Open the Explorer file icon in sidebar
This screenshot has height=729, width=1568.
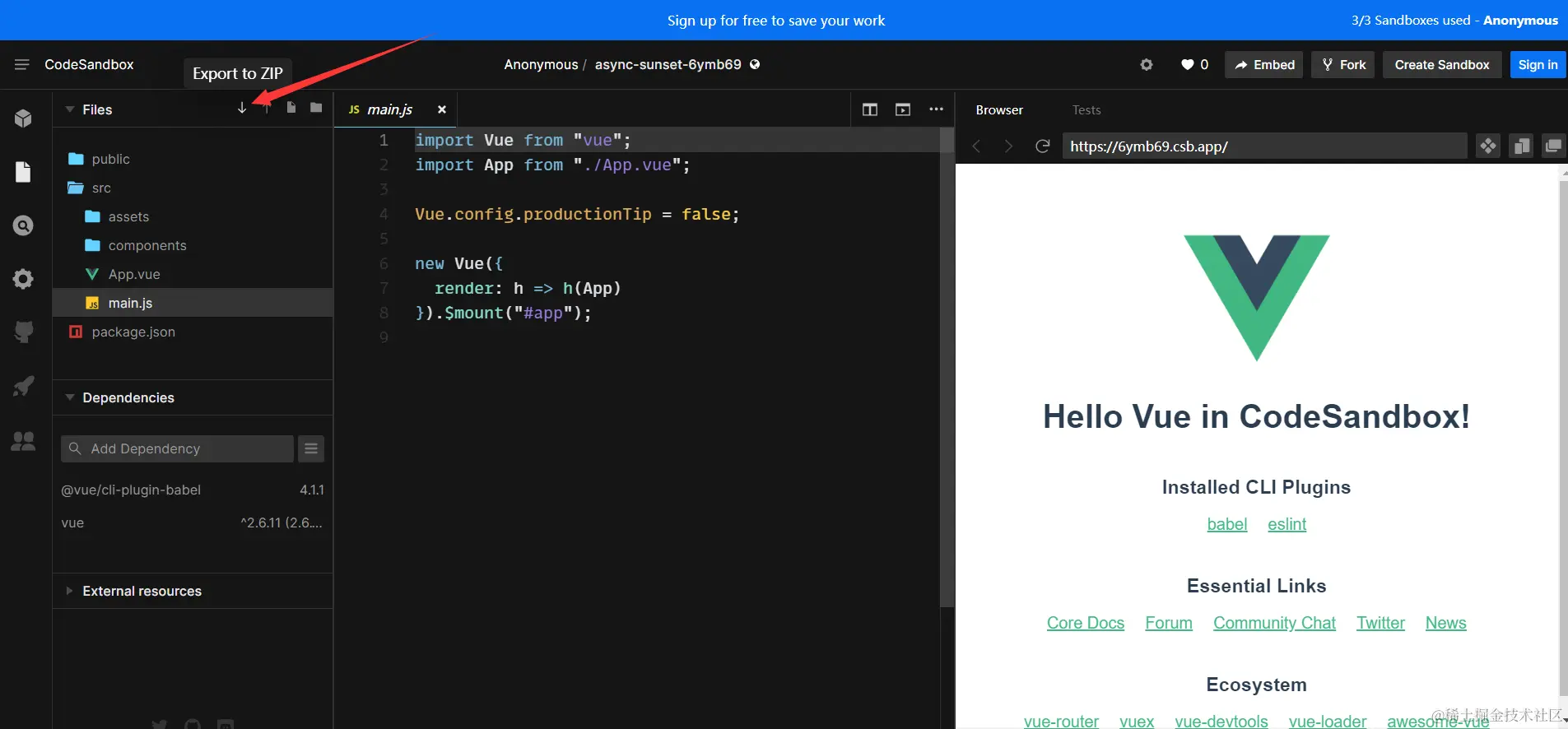23,171
